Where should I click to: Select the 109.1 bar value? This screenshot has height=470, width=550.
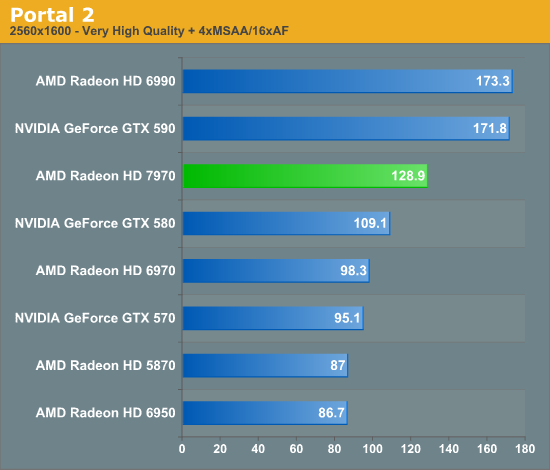[370, 223]
